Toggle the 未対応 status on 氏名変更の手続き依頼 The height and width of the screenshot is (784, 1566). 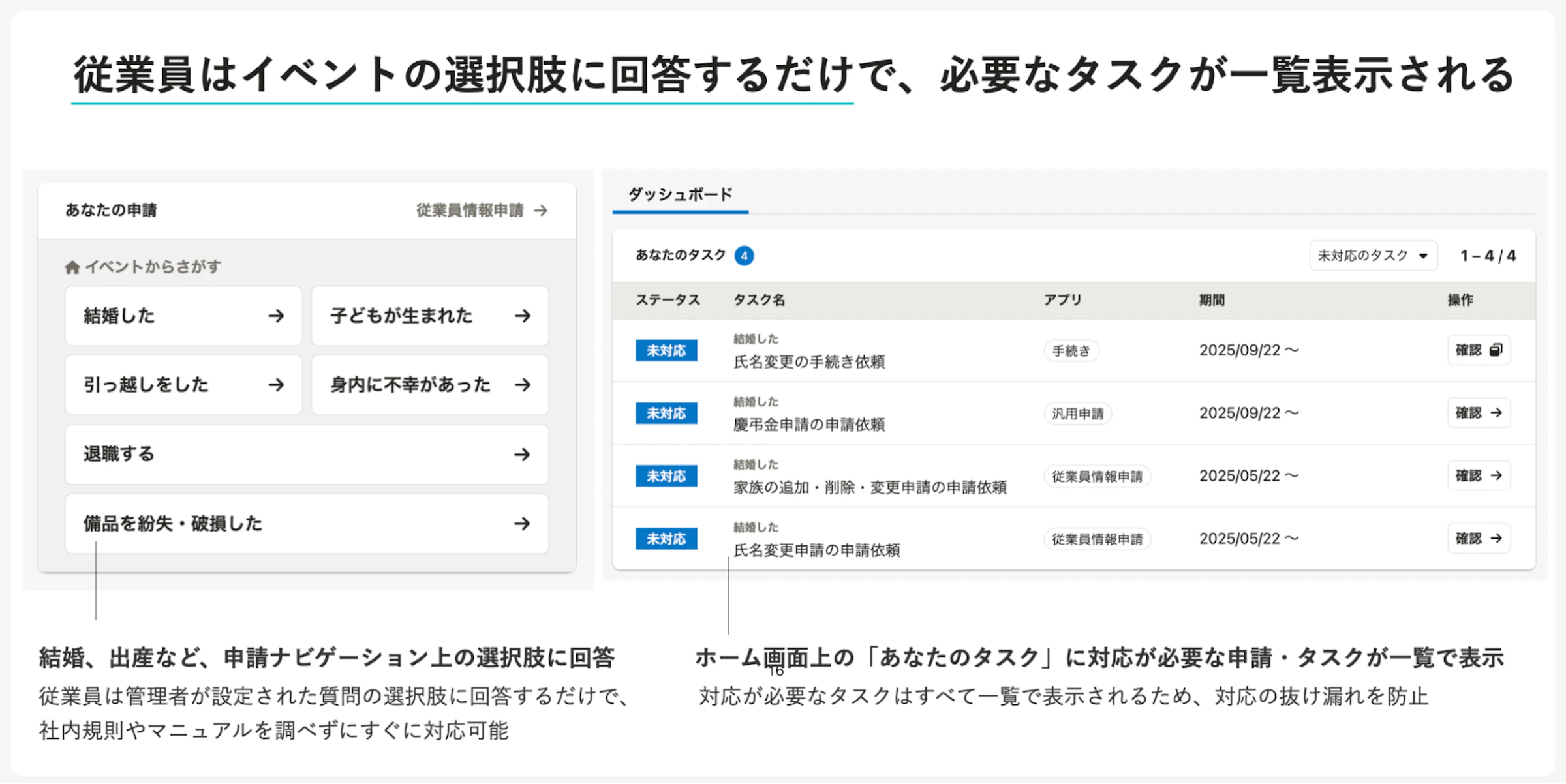click(x=666, y=350)
